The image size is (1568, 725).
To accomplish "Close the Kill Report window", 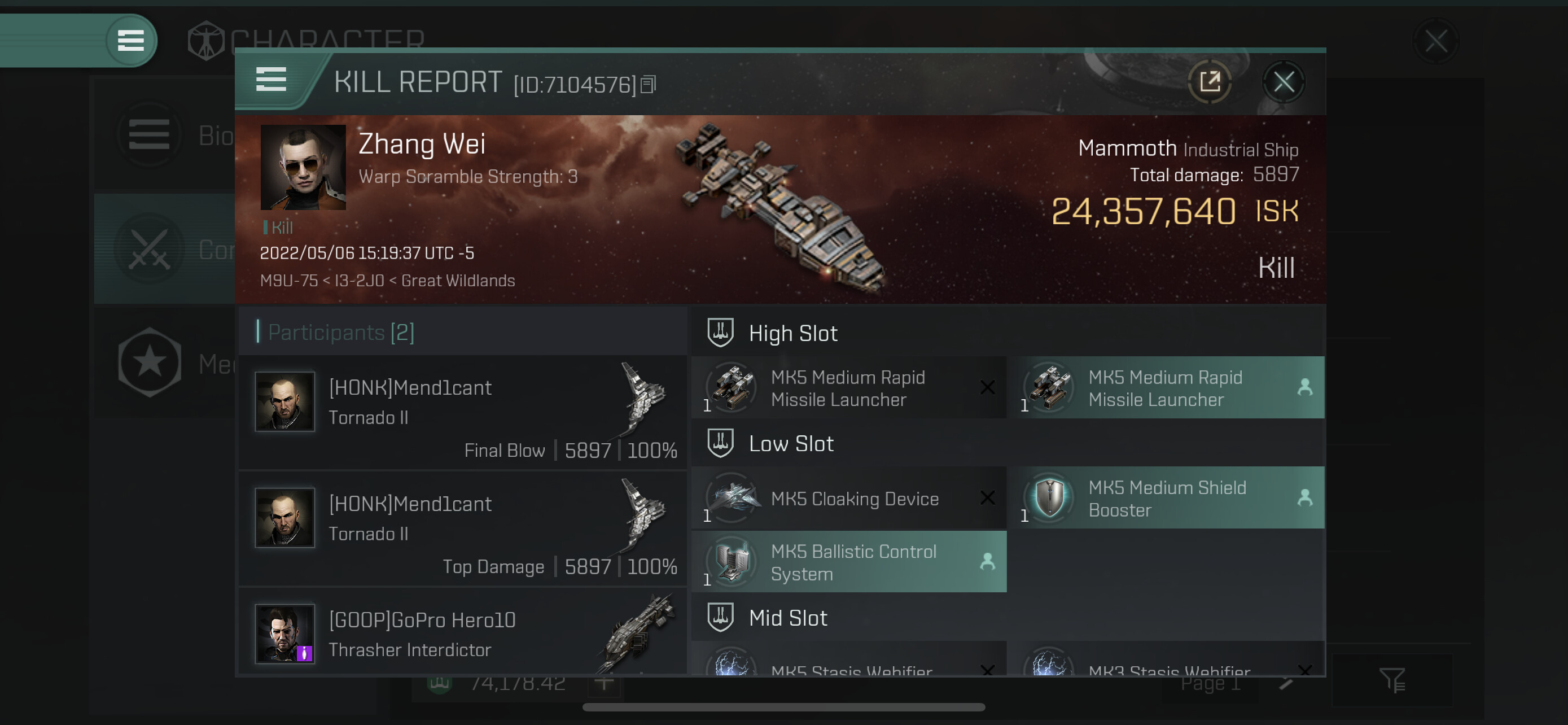I will click(x=1283, y=82).
